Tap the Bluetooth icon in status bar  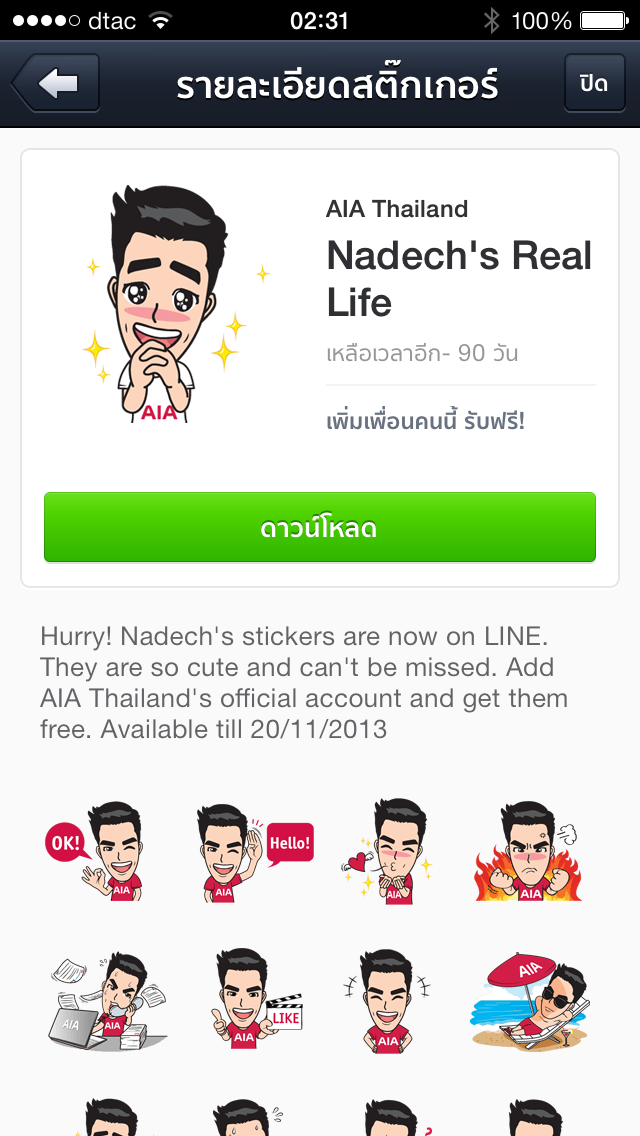[x=491, y=20]
